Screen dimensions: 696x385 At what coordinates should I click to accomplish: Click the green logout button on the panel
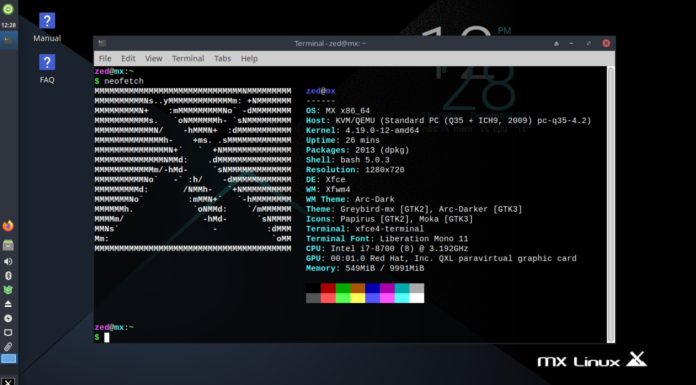pyautogui.click(x=8, y=9)
